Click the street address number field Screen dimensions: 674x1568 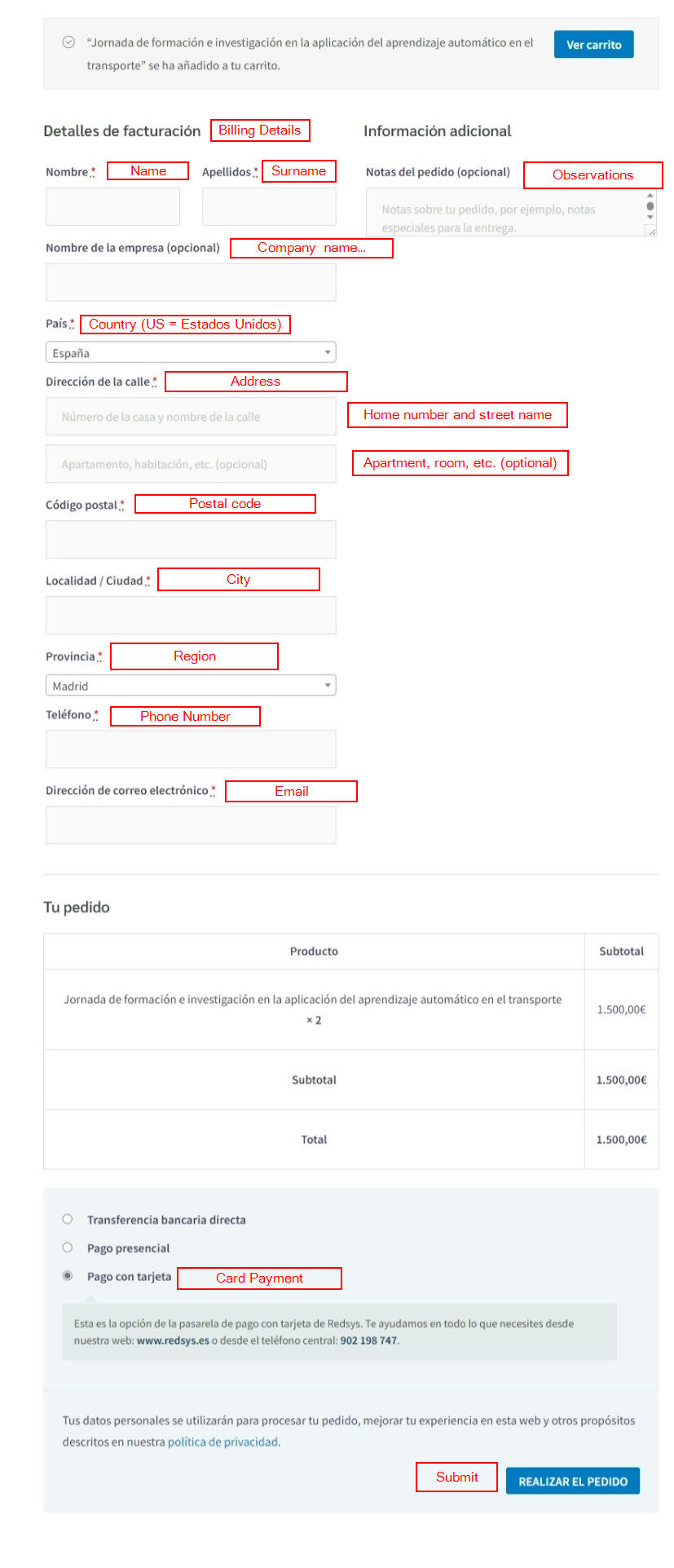pyautogui.click(x=191, y=417)
